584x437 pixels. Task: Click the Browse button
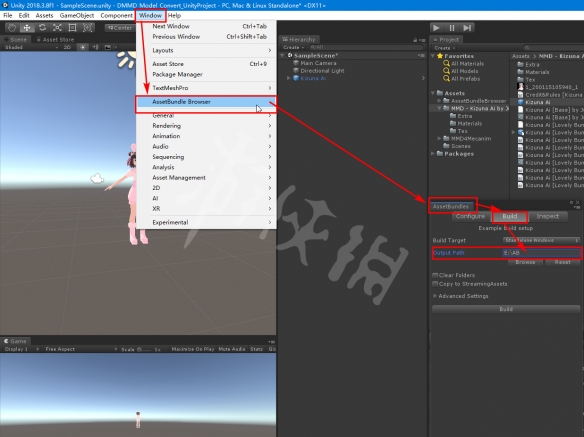coord(525,263)
